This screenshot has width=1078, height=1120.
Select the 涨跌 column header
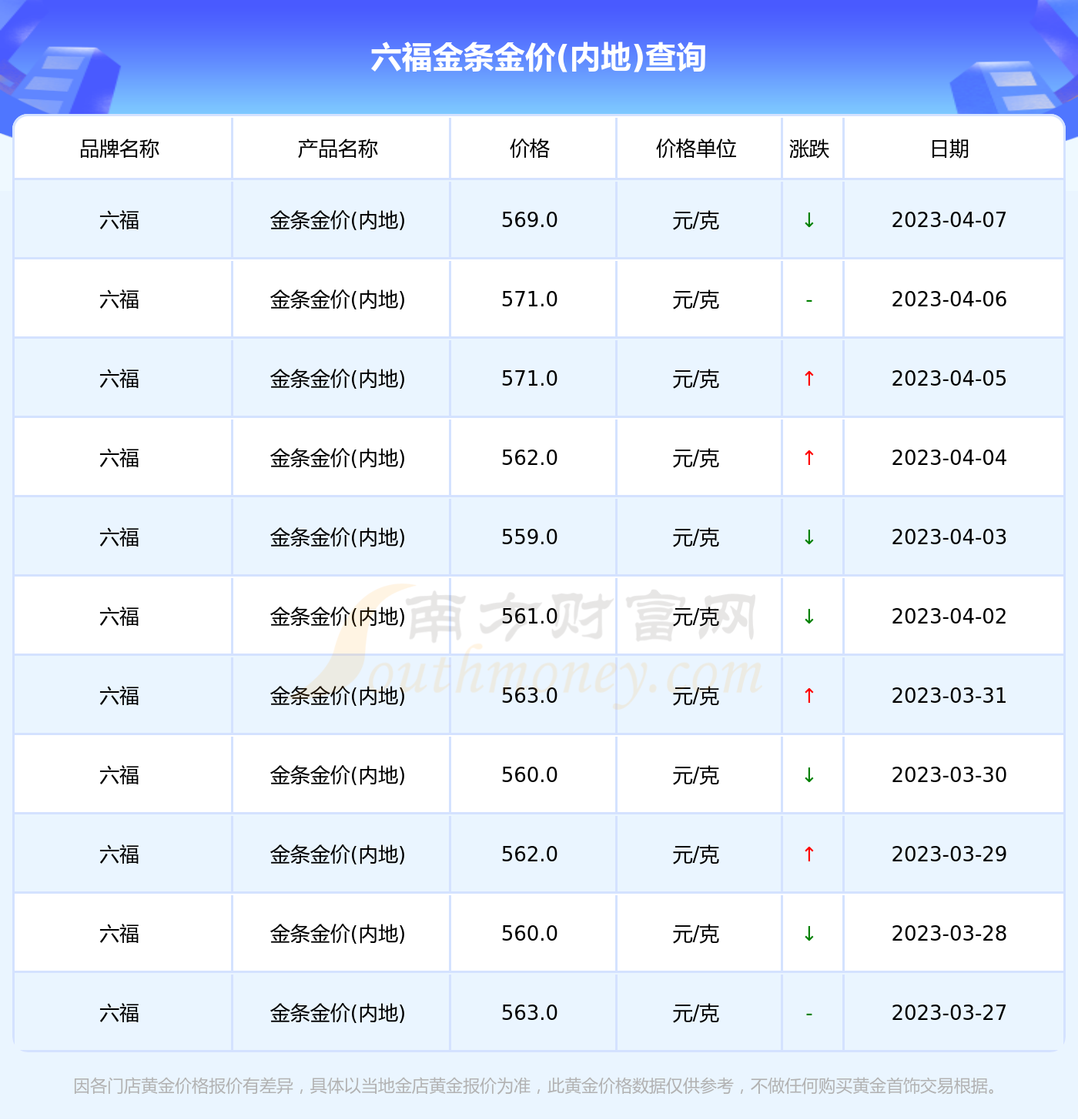coord(809,149)
